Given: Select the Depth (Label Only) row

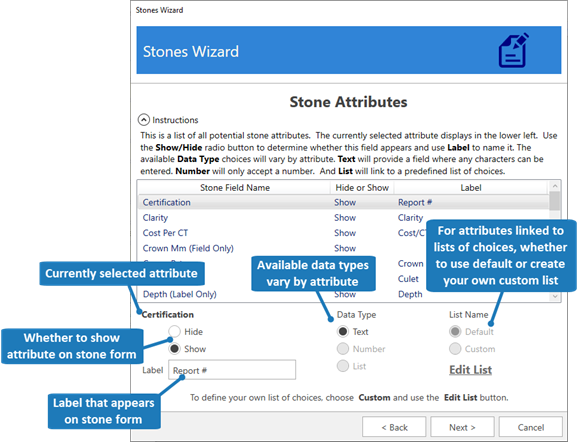Looking at the screenshot, I should tap(343, 295).
